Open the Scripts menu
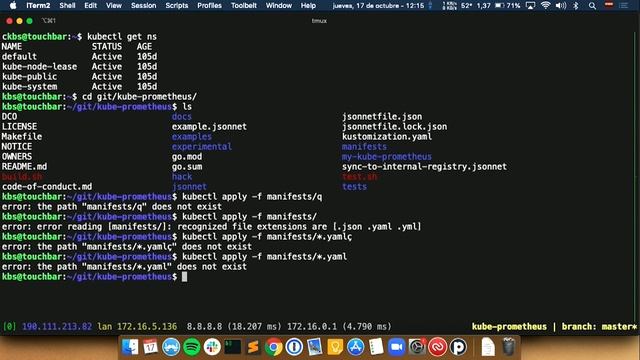This screenshot has height=360, width=640. [x=177, y=6]
